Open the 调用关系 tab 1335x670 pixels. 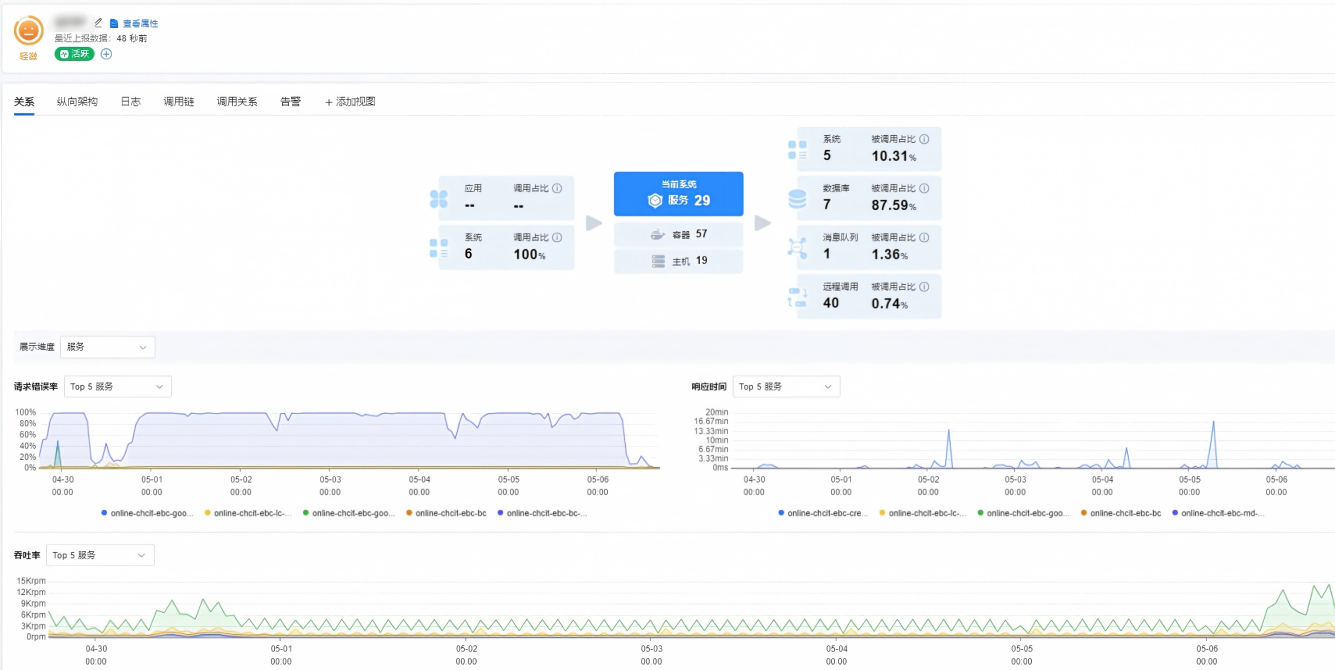coord(237,102)
